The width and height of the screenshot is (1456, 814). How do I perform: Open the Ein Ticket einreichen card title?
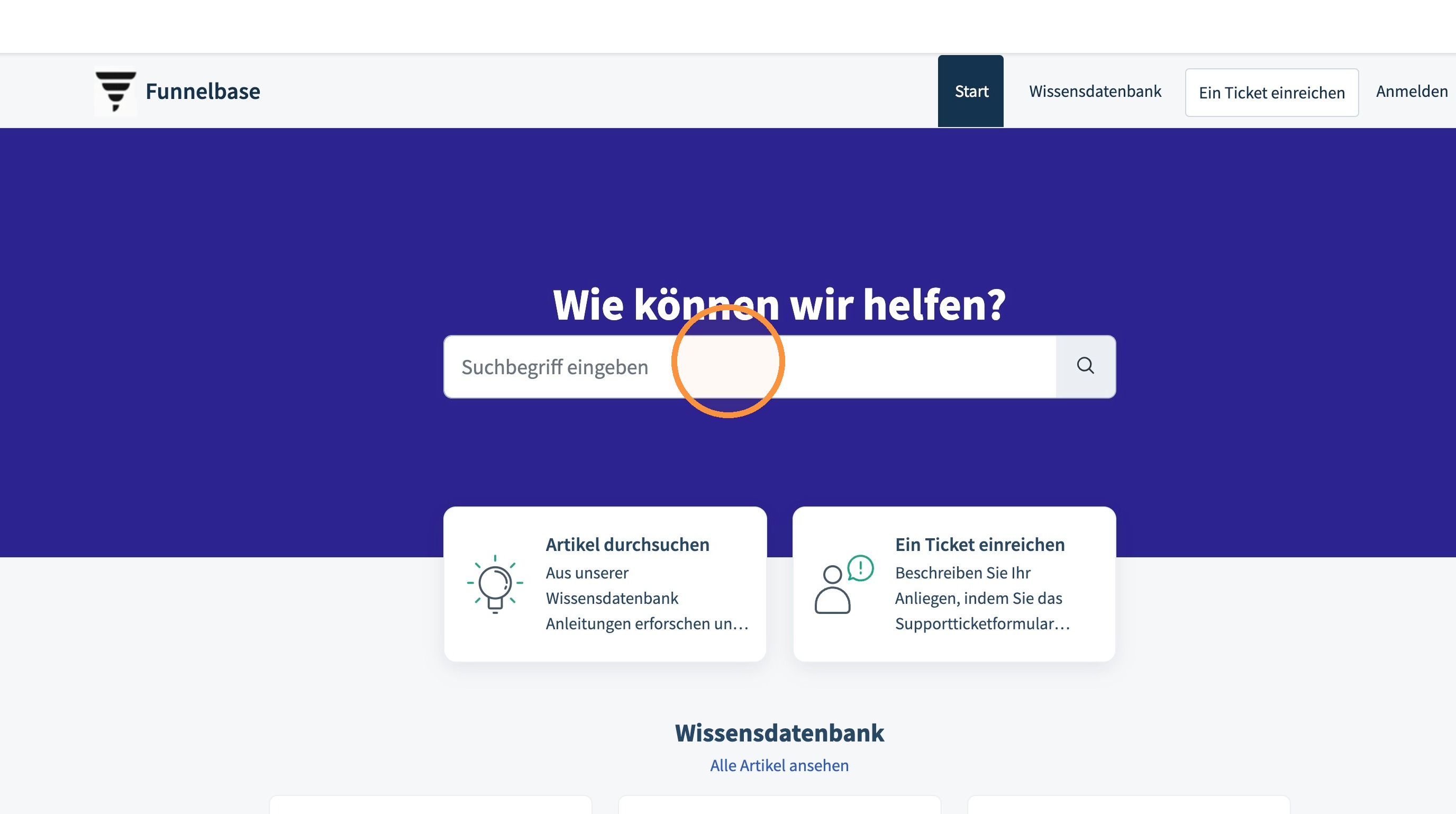click(979, 545)
